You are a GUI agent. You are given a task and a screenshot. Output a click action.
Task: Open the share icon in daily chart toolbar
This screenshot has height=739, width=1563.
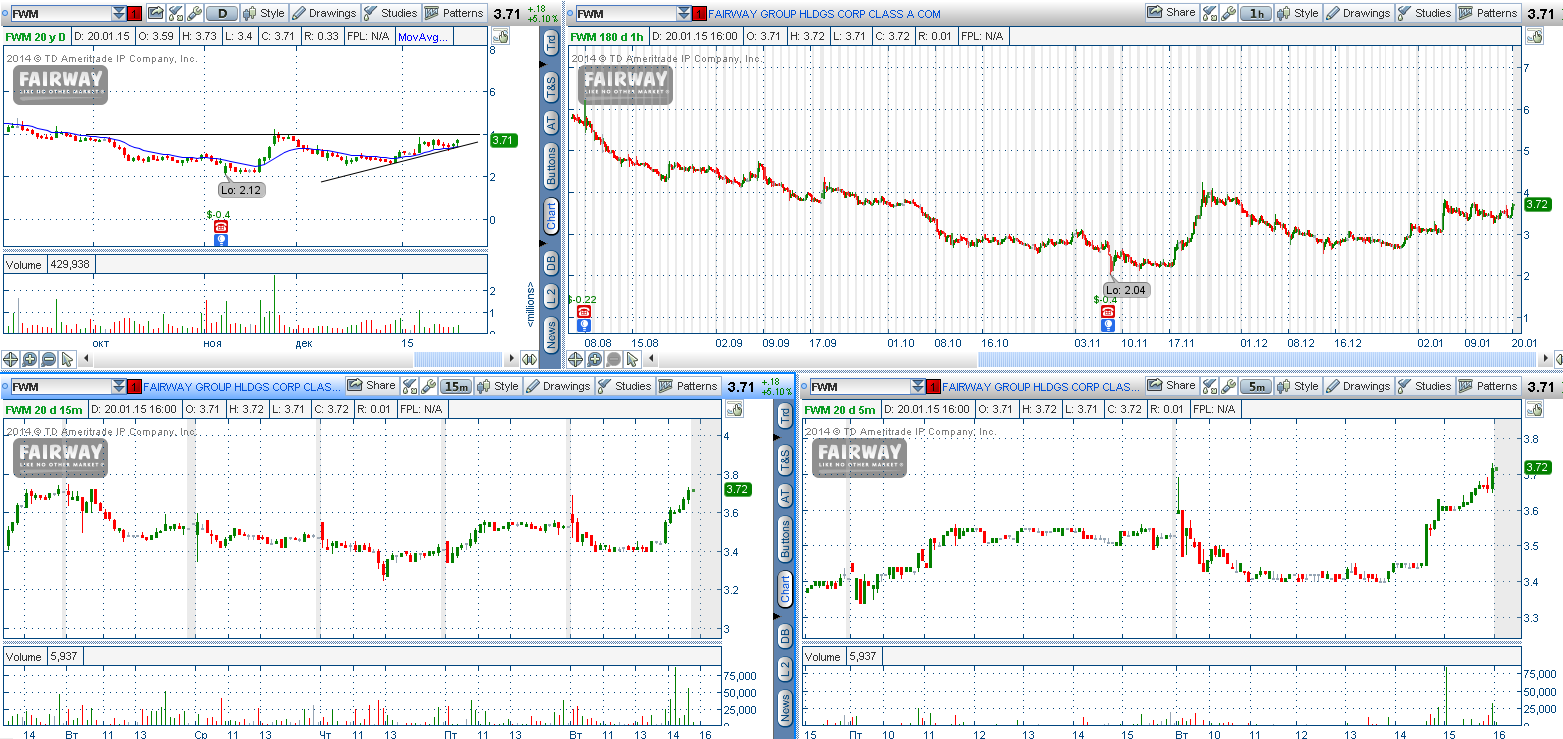point(155,13)
